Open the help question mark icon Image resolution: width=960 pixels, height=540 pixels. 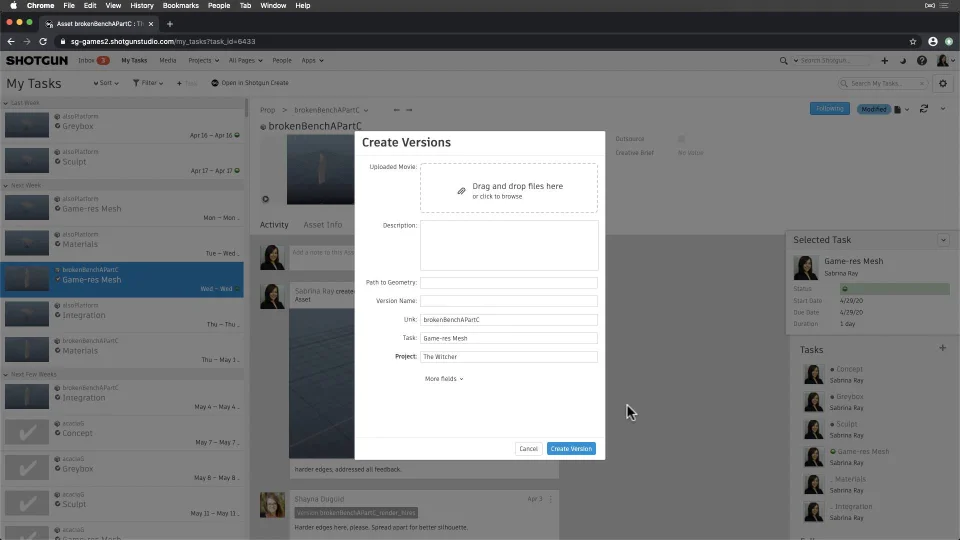pyautogui.click(x=921, y=61)
